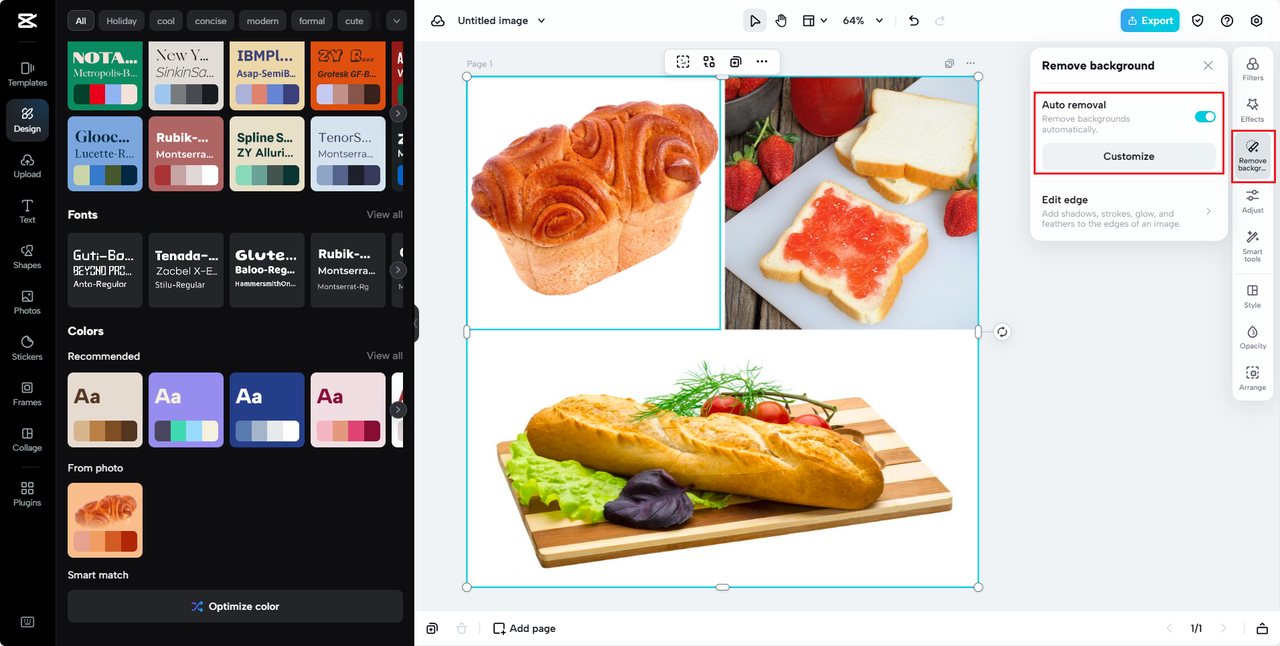This screenshot has width=1280, height=646.
Task: Click Optimize color button
Action: coord(235,606)
